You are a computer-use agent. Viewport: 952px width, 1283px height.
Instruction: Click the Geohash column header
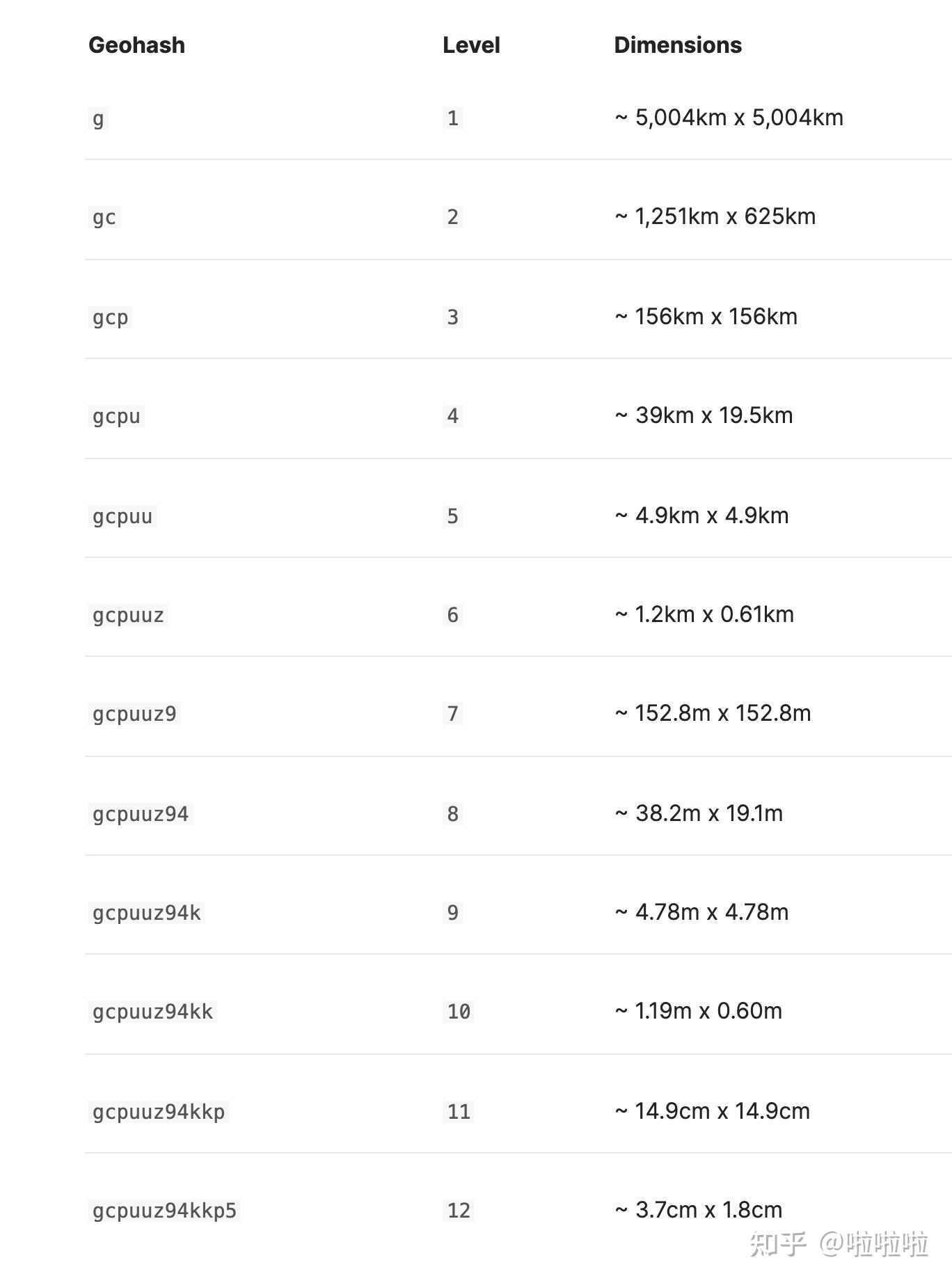coord(136,45)
